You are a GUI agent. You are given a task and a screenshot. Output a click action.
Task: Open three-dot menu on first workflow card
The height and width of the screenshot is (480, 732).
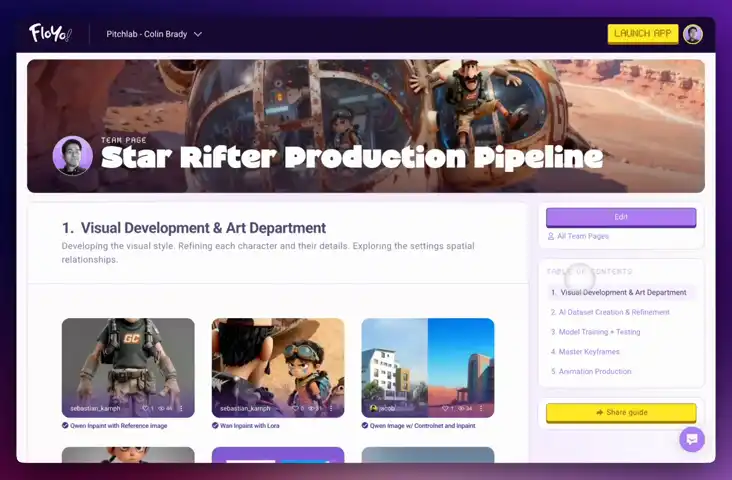pyautogui.click(x=181, y=408)
